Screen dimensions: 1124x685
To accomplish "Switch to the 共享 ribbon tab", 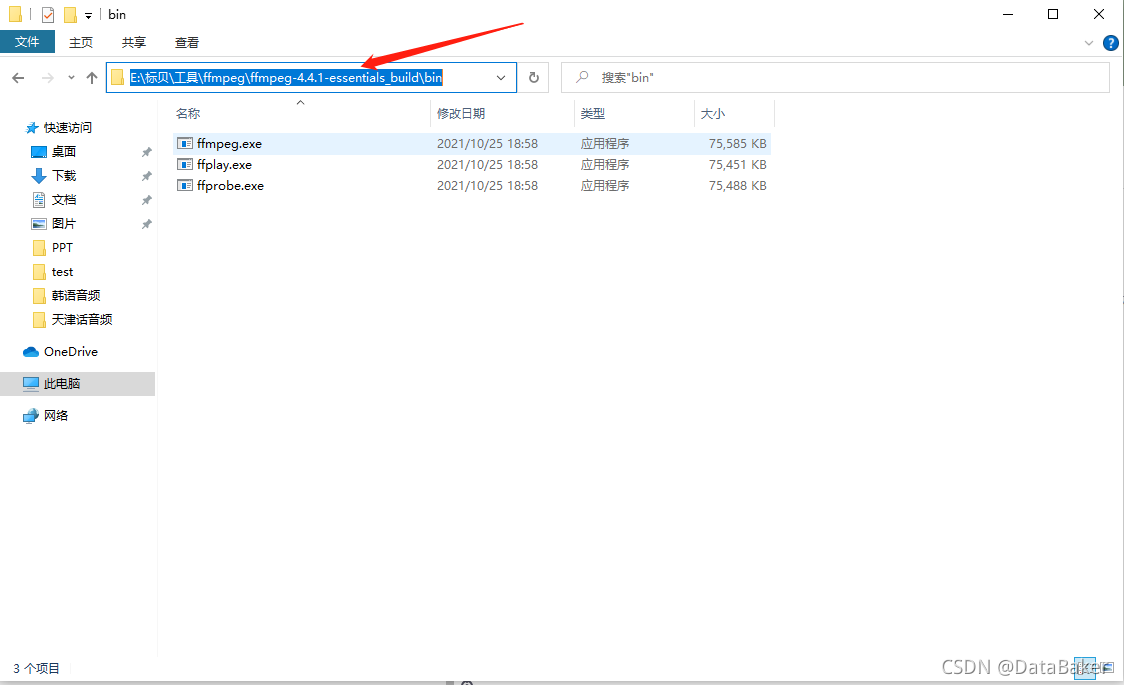I will [x=134, y=42].
